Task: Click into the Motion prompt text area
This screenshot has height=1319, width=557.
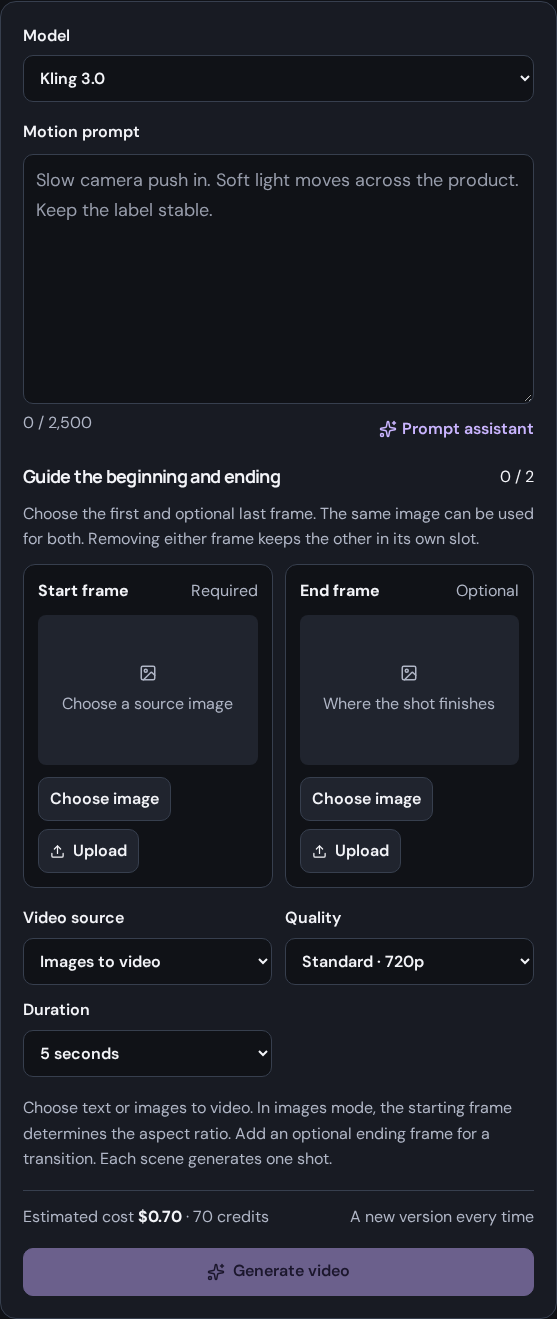Action: [x=278, y=279]
